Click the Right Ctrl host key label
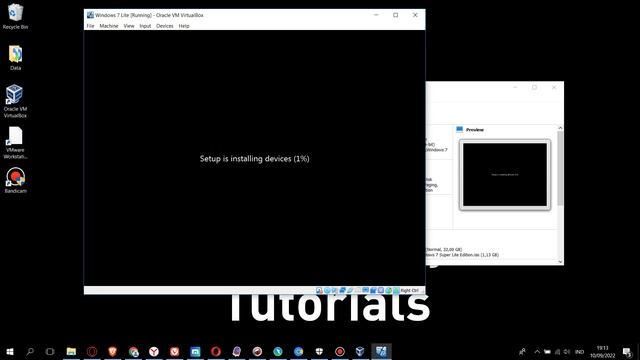This screenshot has width=640, height=360. click(409, 290)
